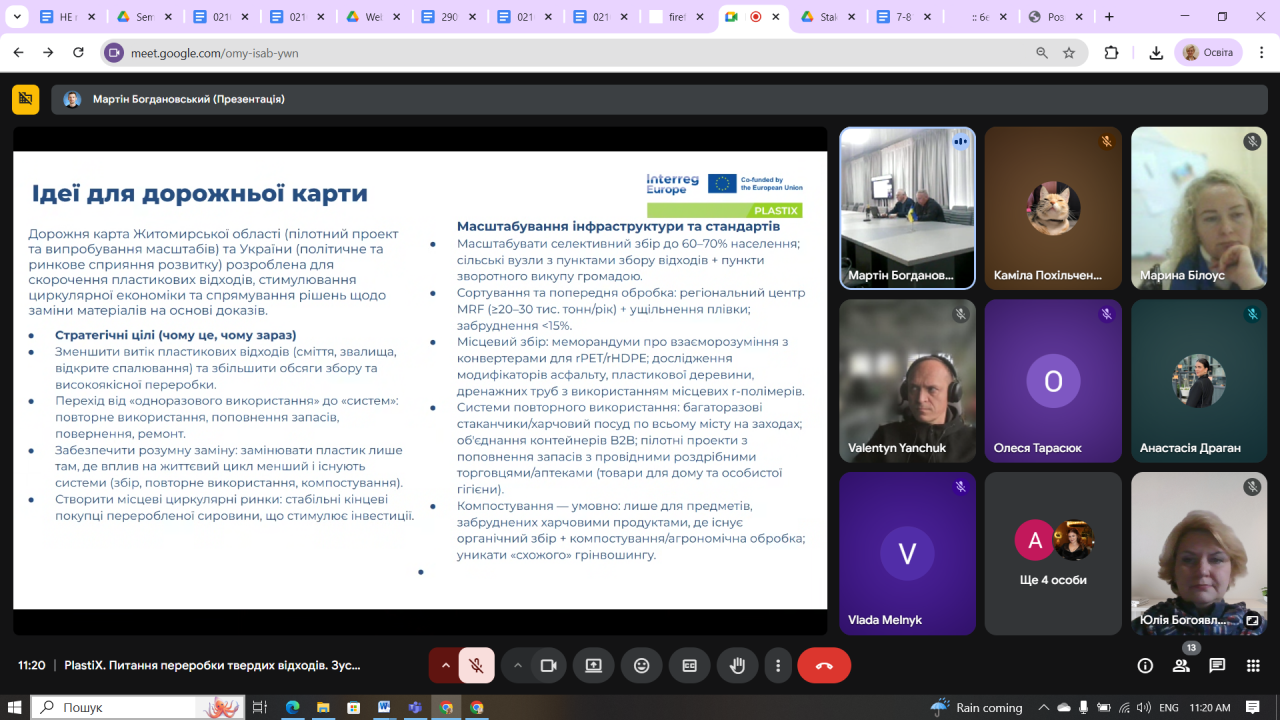Screen dimensions: 1280x720
Task: Switch to the 'fireI' browser tab
Action: coord(671,17)
